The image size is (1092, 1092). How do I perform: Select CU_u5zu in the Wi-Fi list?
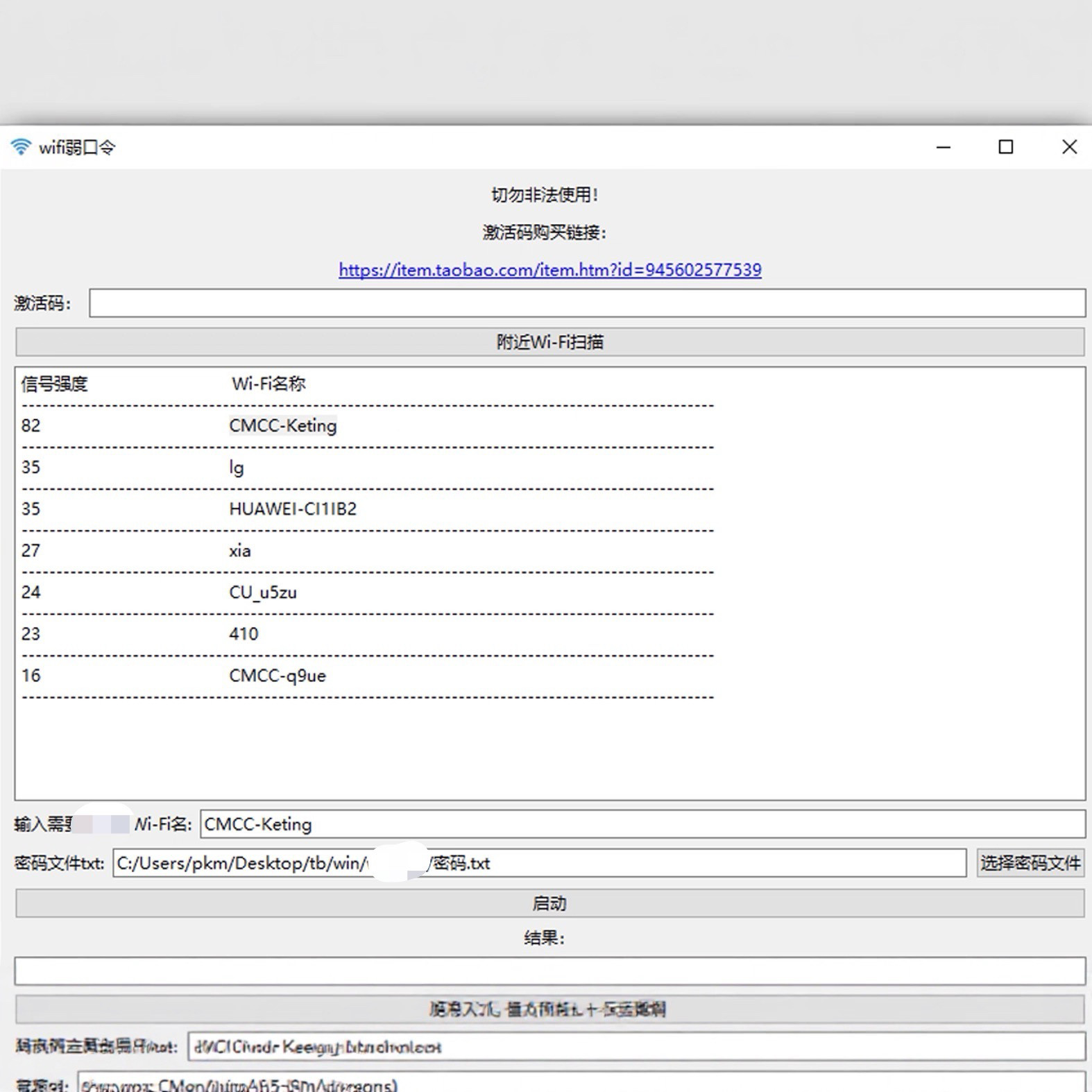tap(263, 592)
